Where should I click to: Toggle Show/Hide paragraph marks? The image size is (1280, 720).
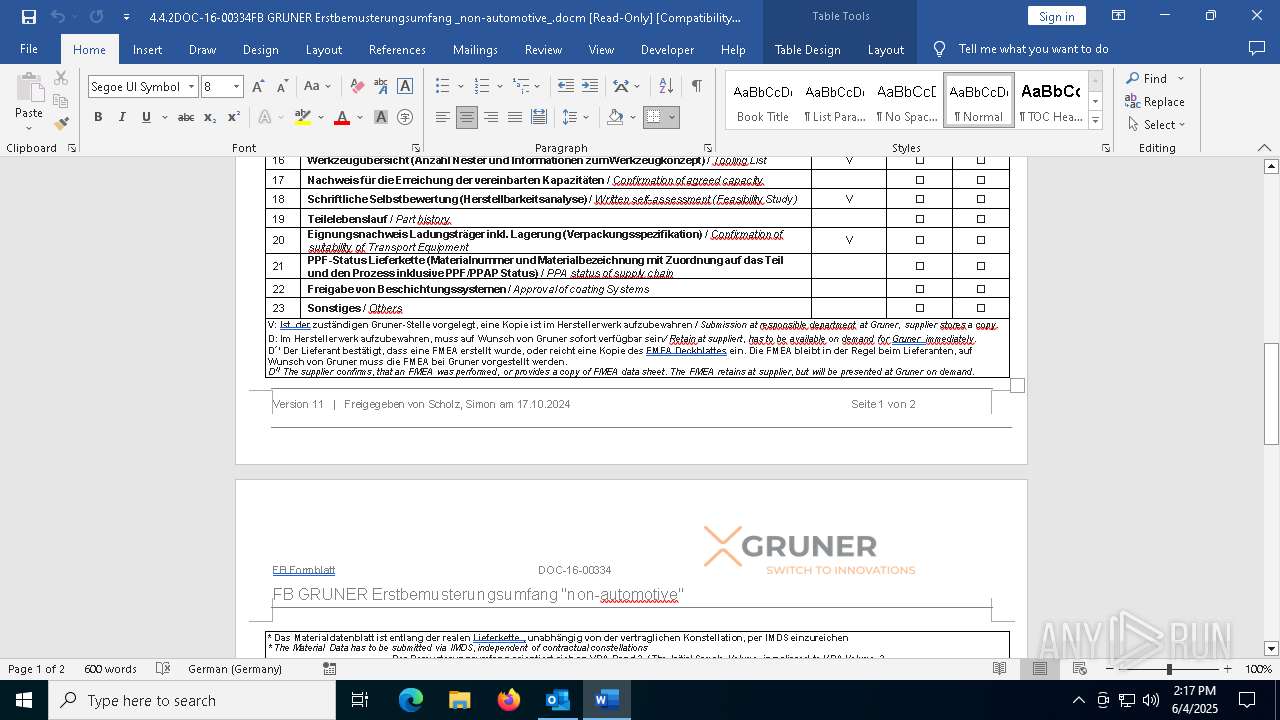click(696, 87)
